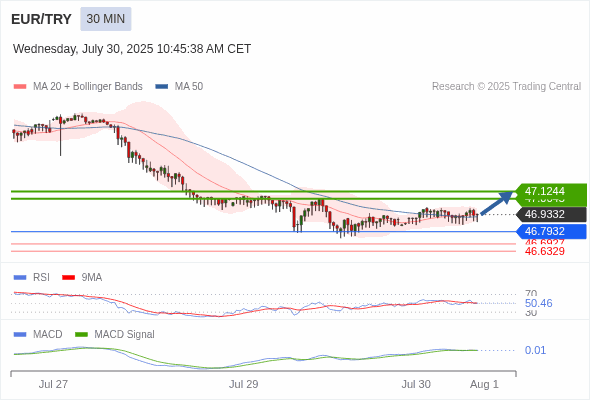Click the RSI value 50.46
This screenshot has height=400, width=590.
pyautogui.click(x=538, y=303)
